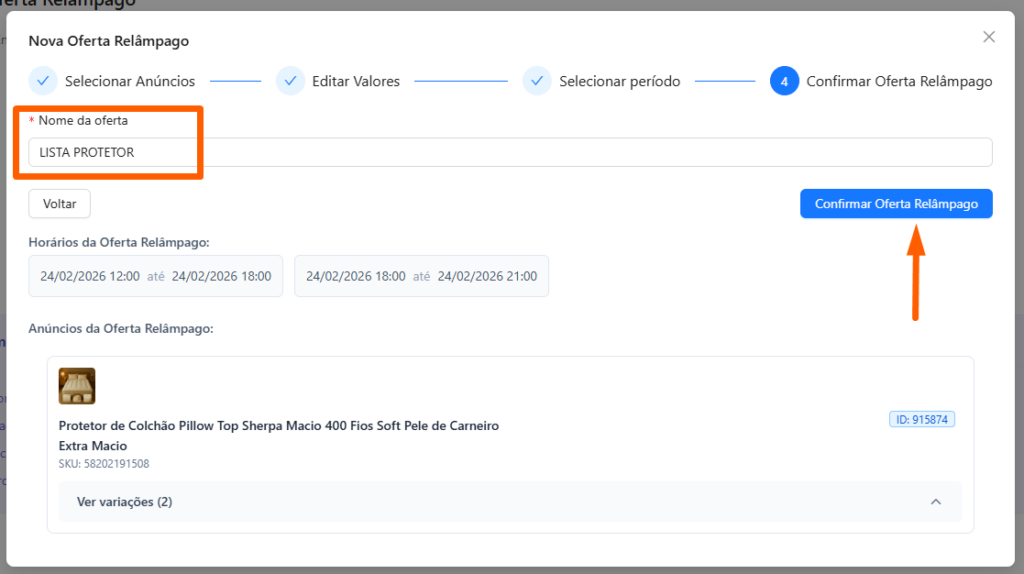
Task: Click the checkmark icon for Selecionar Anúncios
Action: (43, 81)
